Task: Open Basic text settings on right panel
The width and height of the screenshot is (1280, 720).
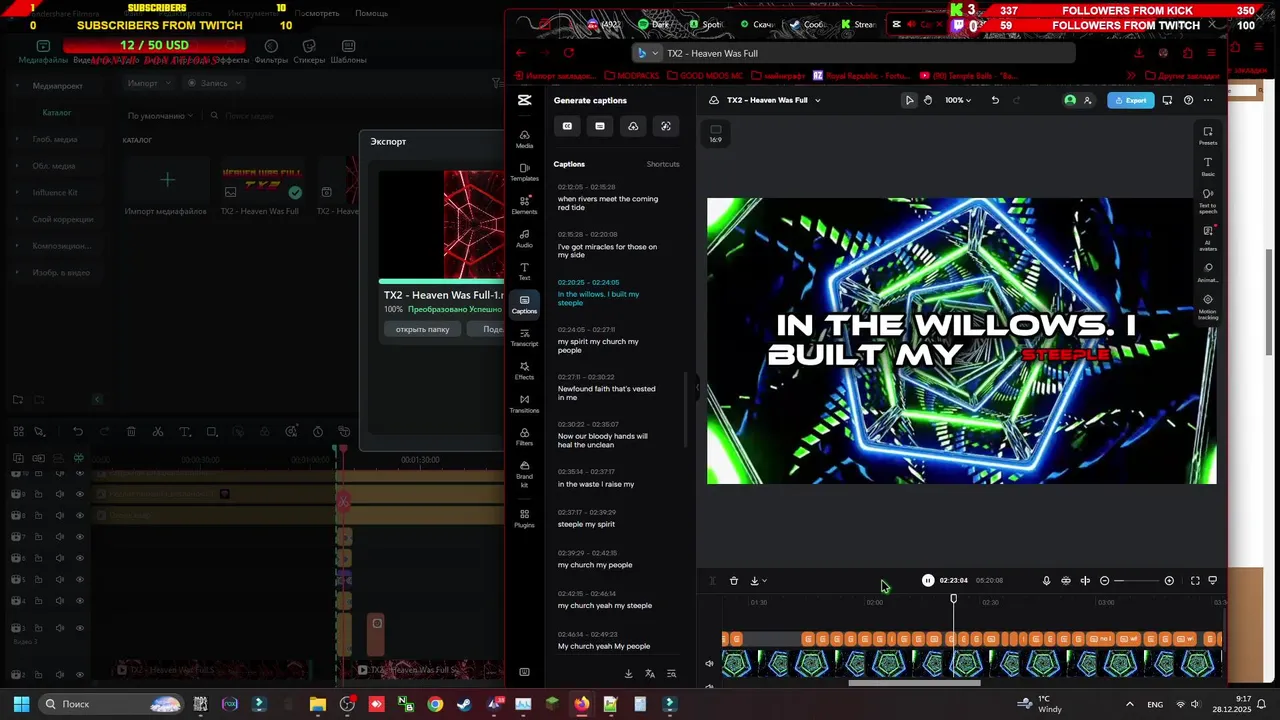Action: pos(1208,167)
